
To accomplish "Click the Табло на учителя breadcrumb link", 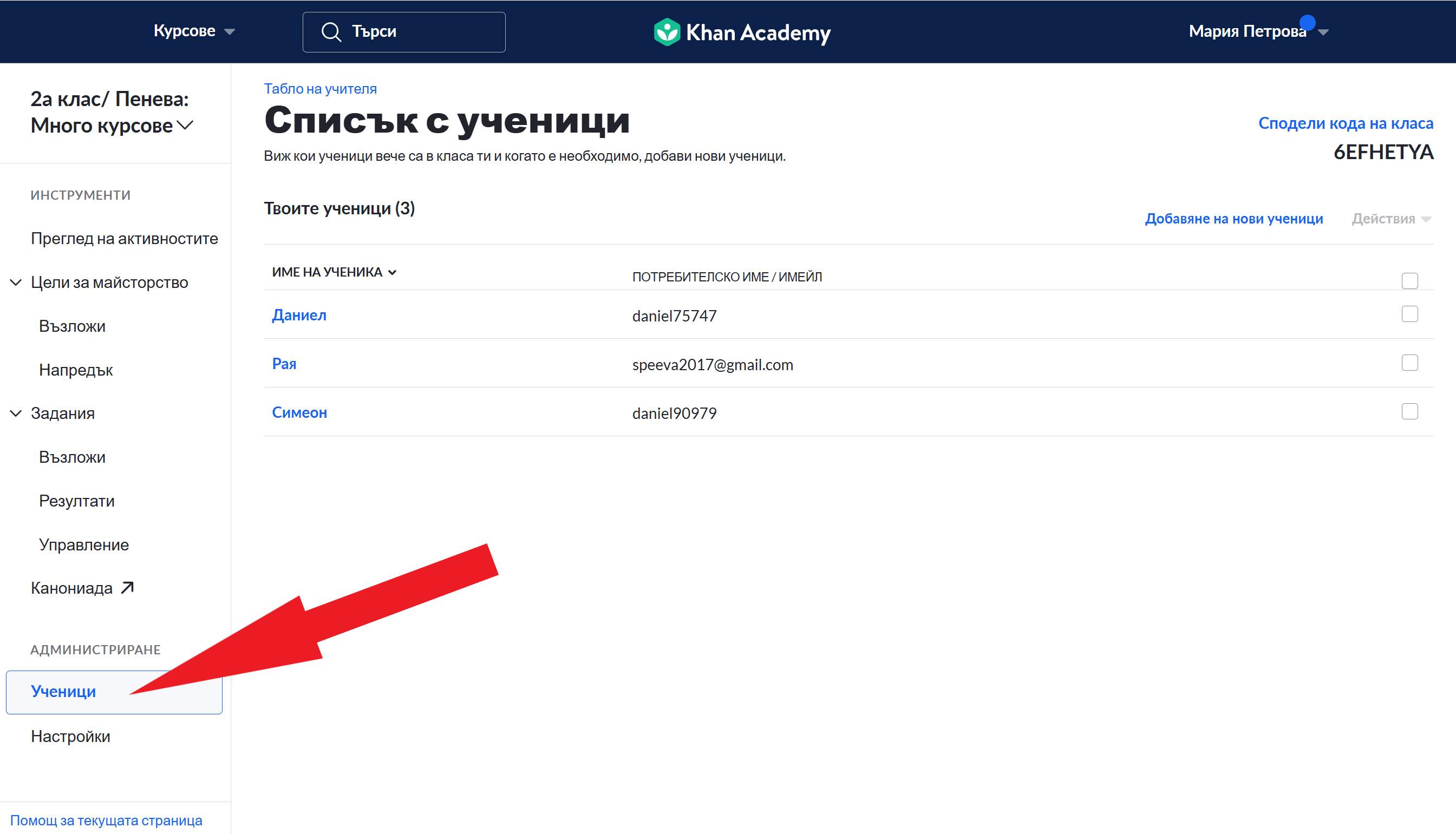I will (321, 89).
